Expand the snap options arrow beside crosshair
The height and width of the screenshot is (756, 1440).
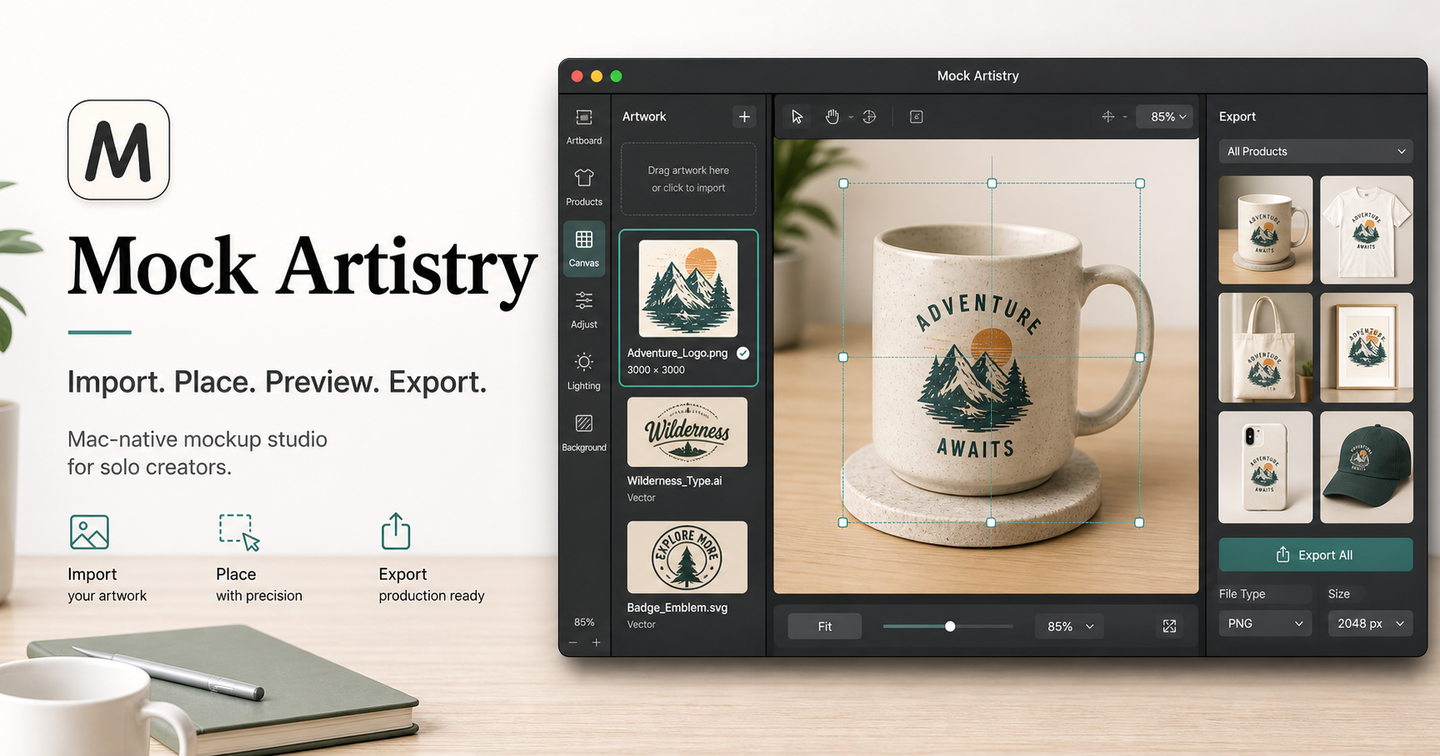click(x=1125, y=117)
